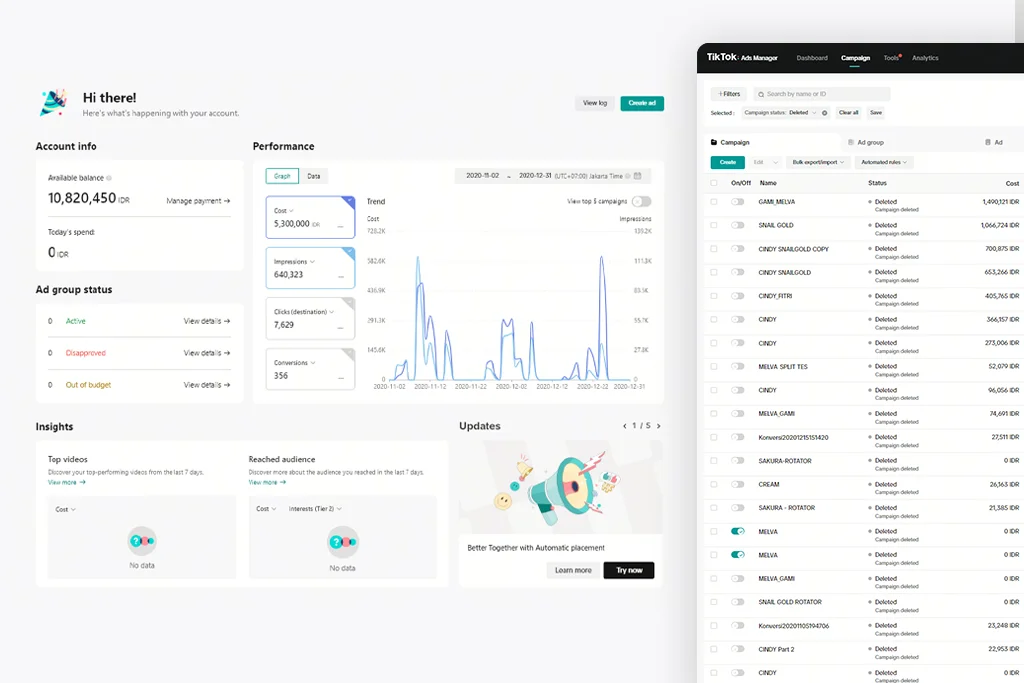Click the three-dot icon on the Cost card
Viewport: 1024px width, 683px height.
(341, 224)
